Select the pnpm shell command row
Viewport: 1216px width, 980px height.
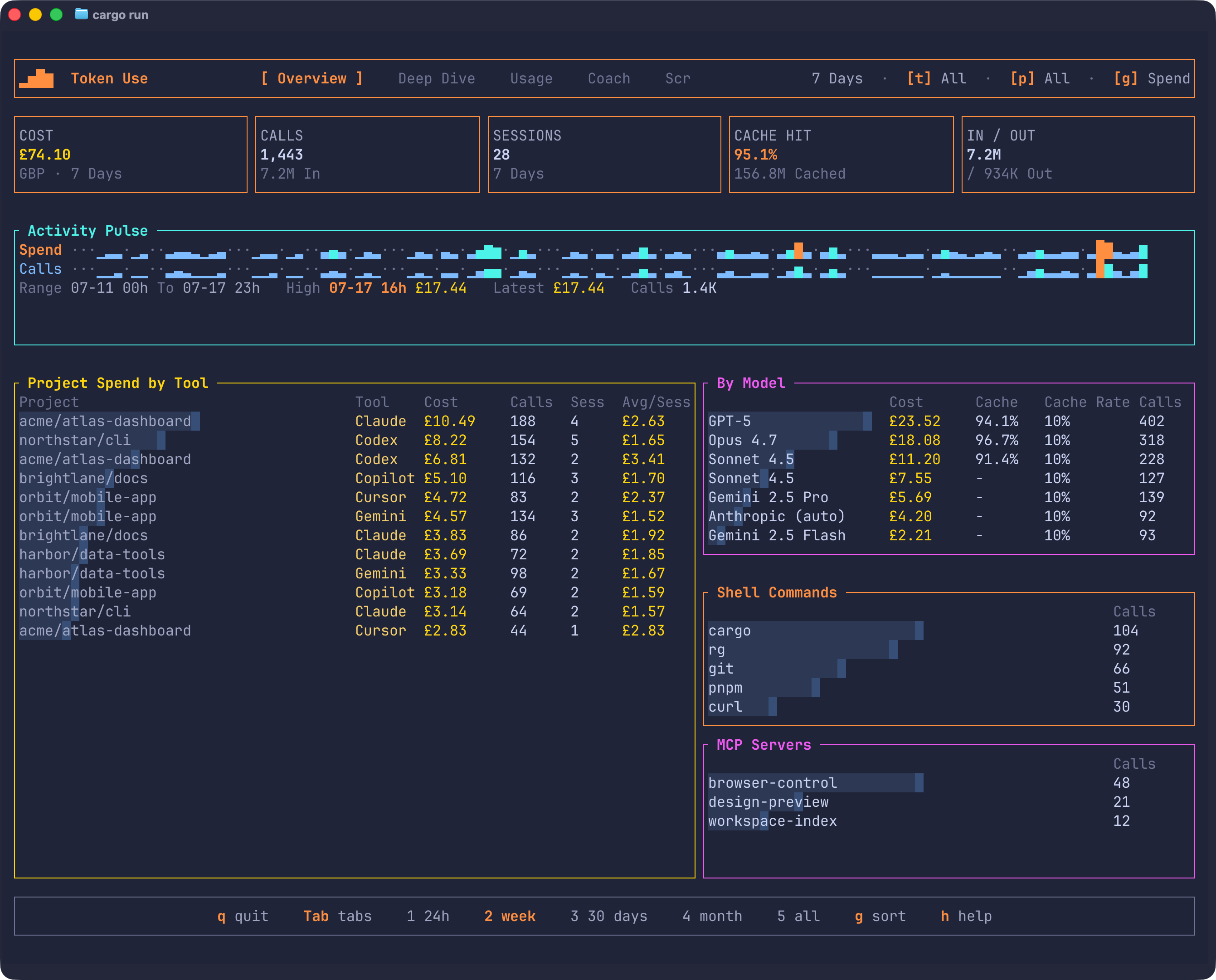pos(949,688)
